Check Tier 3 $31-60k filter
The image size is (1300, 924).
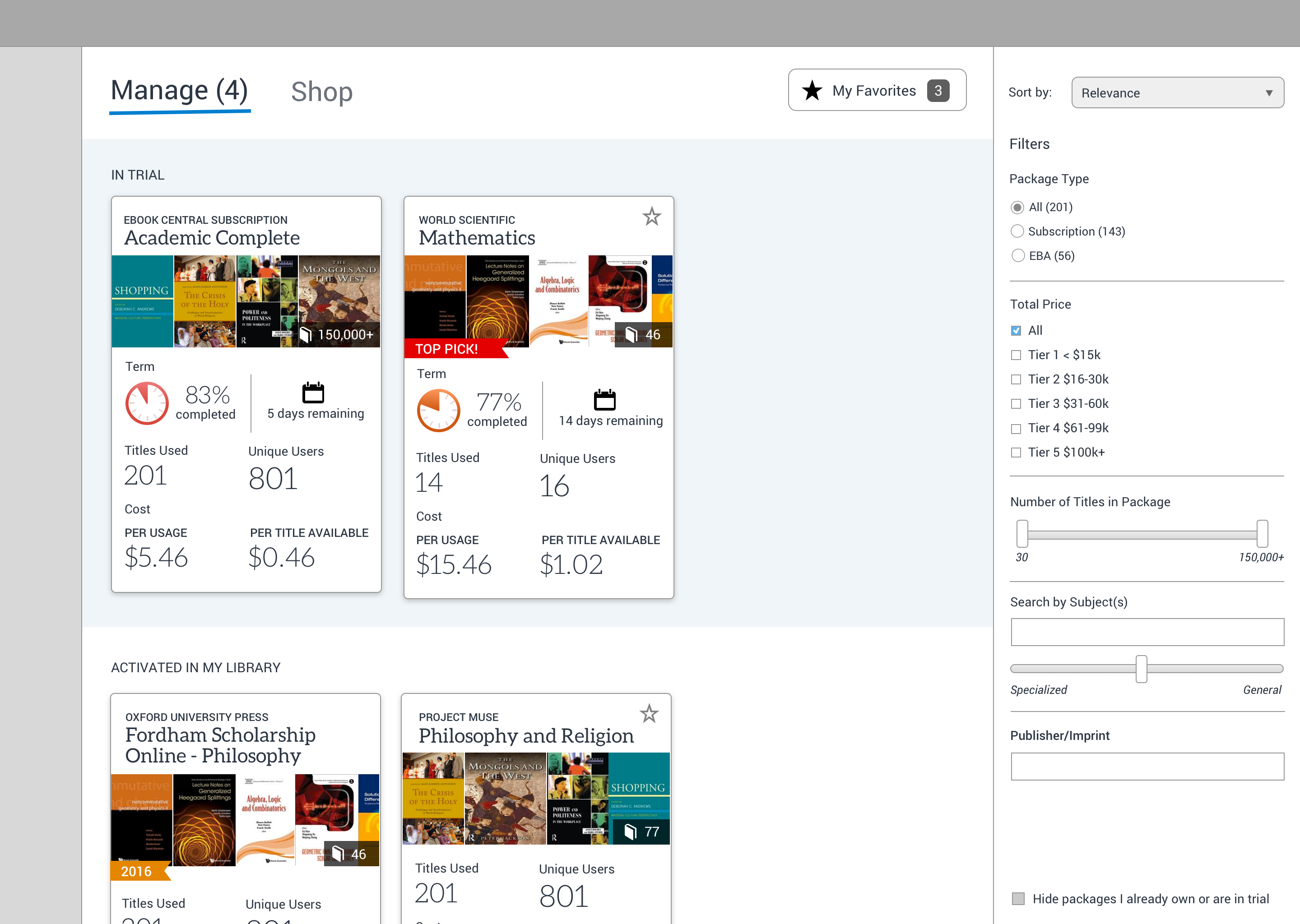pyautogui.click(x=1016, y=404)
